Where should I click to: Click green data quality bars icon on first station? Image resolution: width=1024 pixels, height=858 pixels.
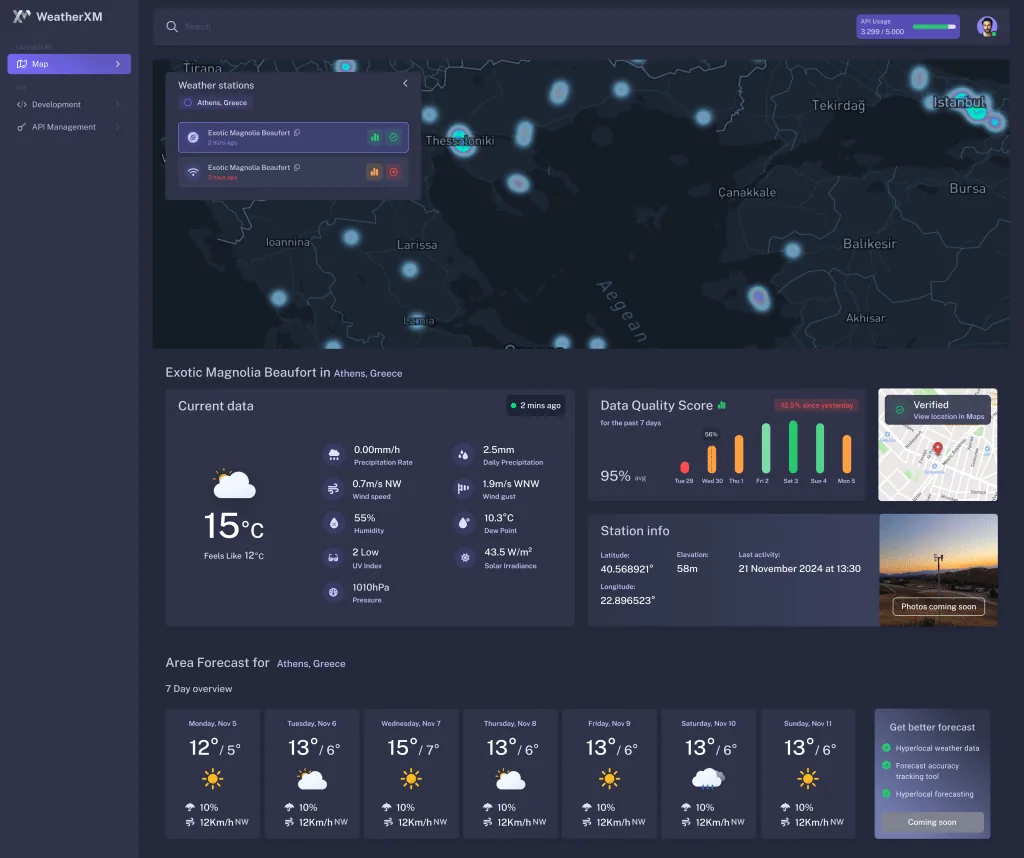click(x=374, y=137)
